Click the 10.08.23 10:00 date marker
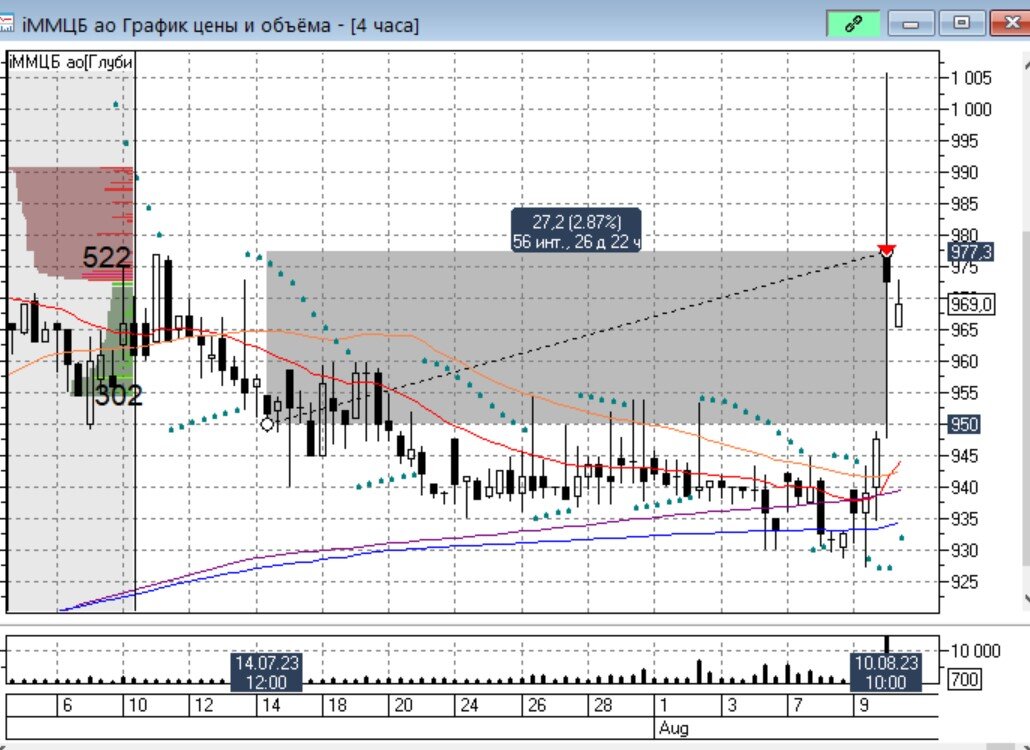This screenshot has height=750, width=1030. (885, 672)
